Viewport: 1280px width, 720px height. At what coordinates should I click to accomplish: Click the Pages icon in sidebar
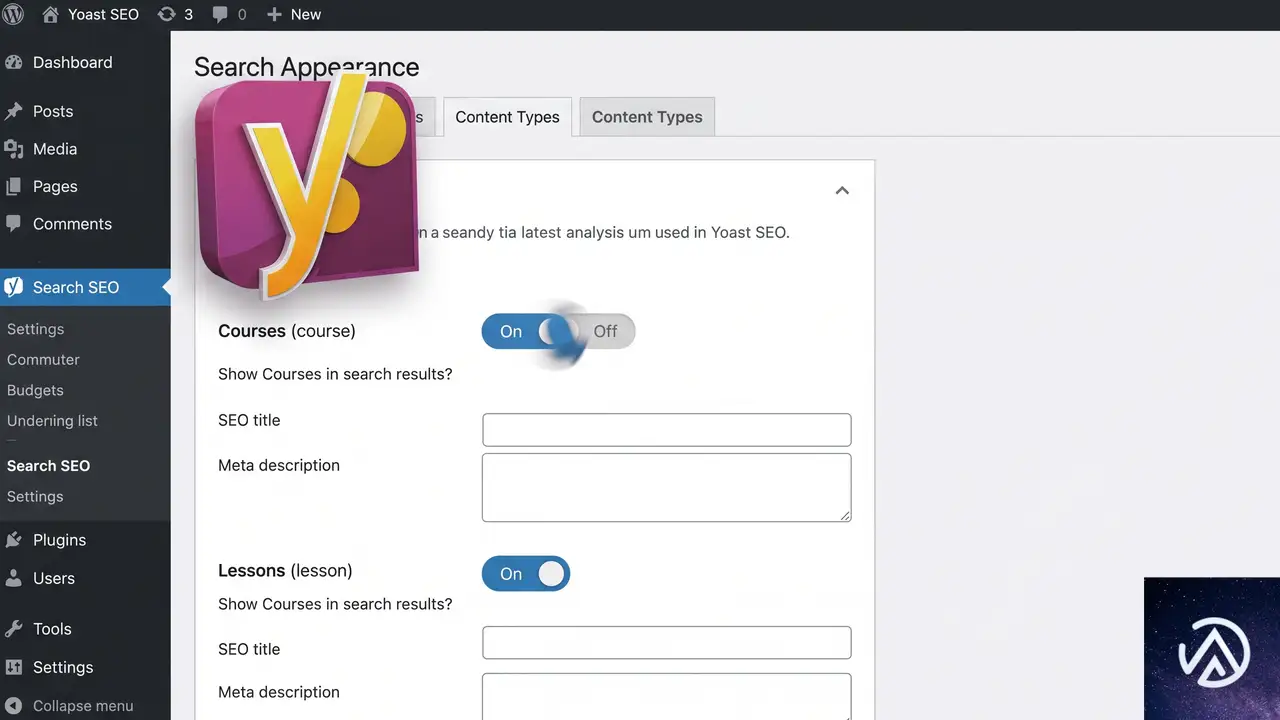(x=14, y=187)
